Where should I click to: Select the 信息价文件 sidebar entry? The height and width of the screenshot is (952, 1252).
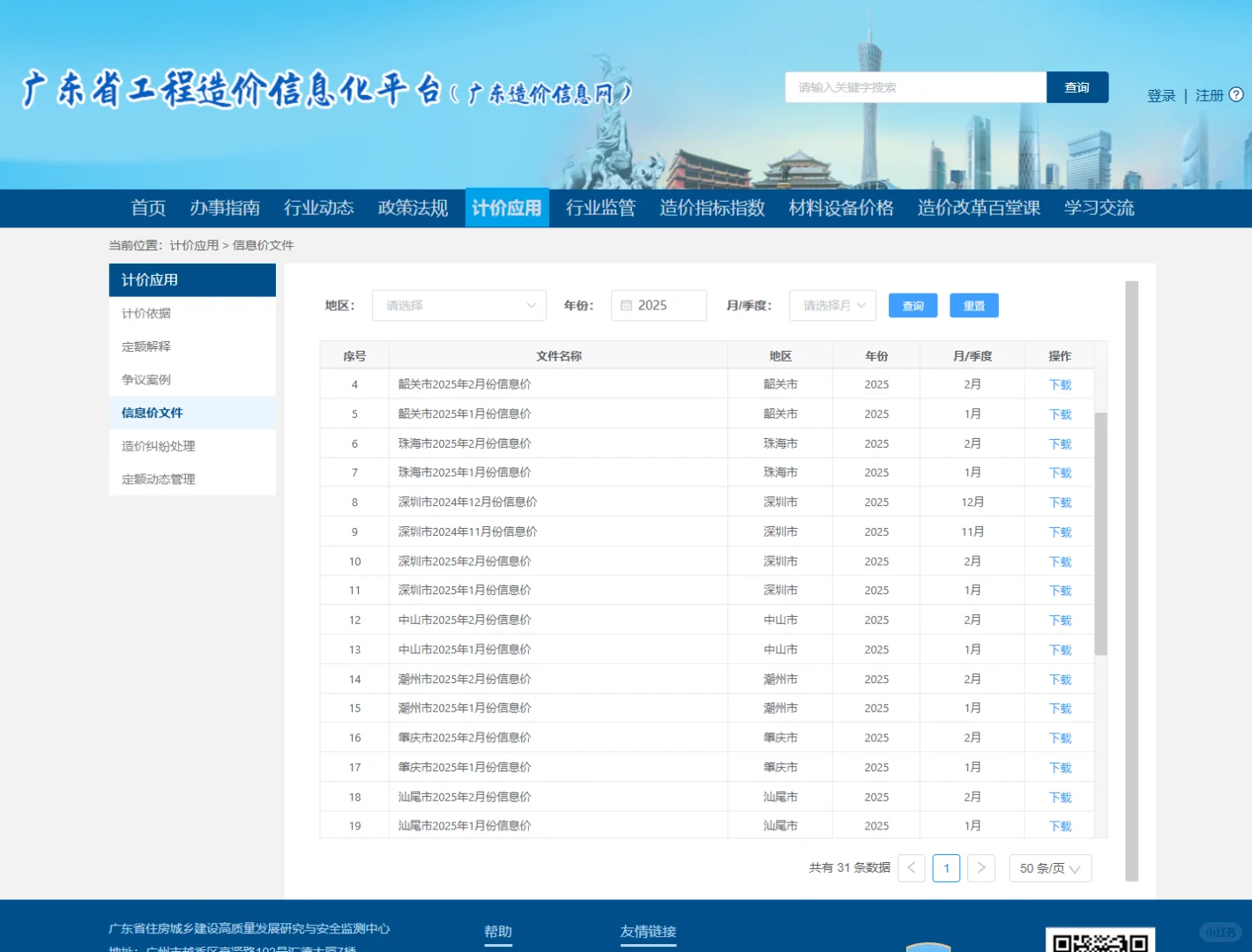click(x=151, y=413)
